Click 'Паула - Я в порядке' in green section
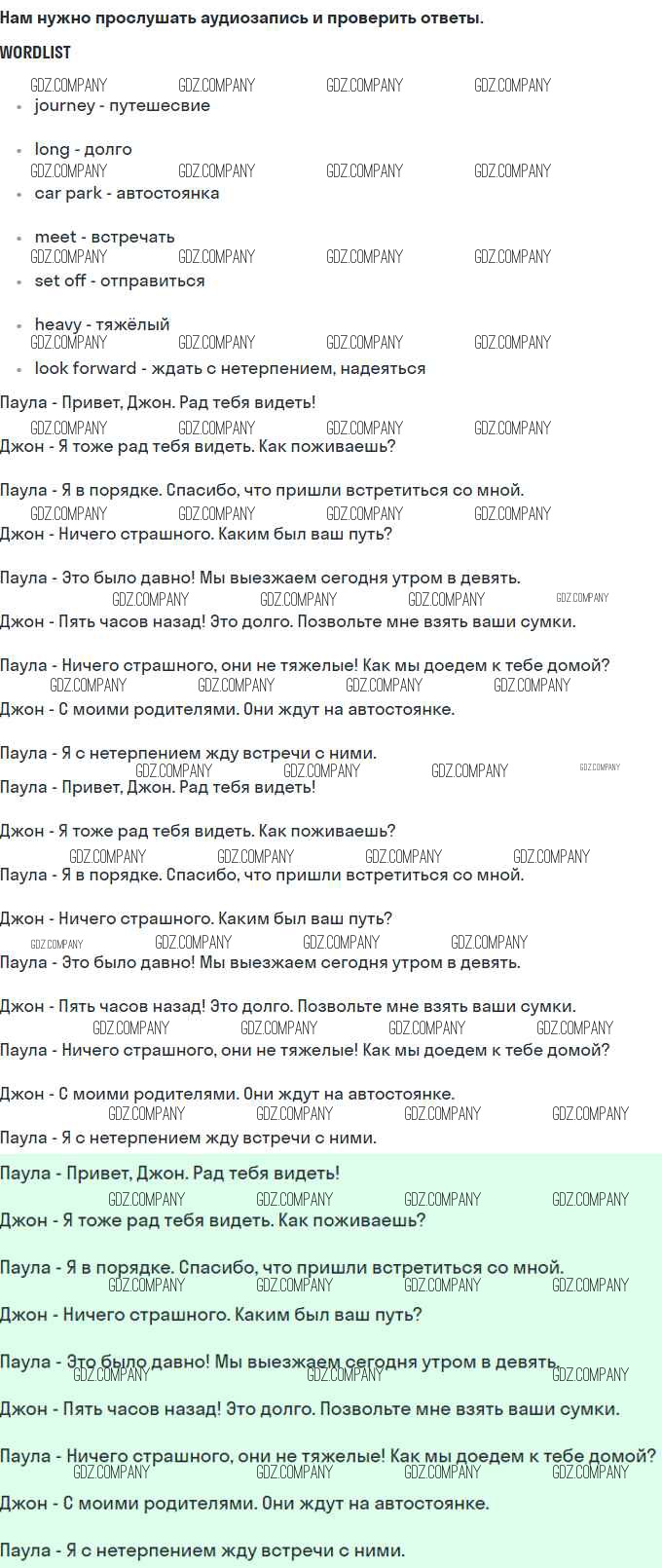Viewport: 662px width, 1568px height. coord(281,1267)
